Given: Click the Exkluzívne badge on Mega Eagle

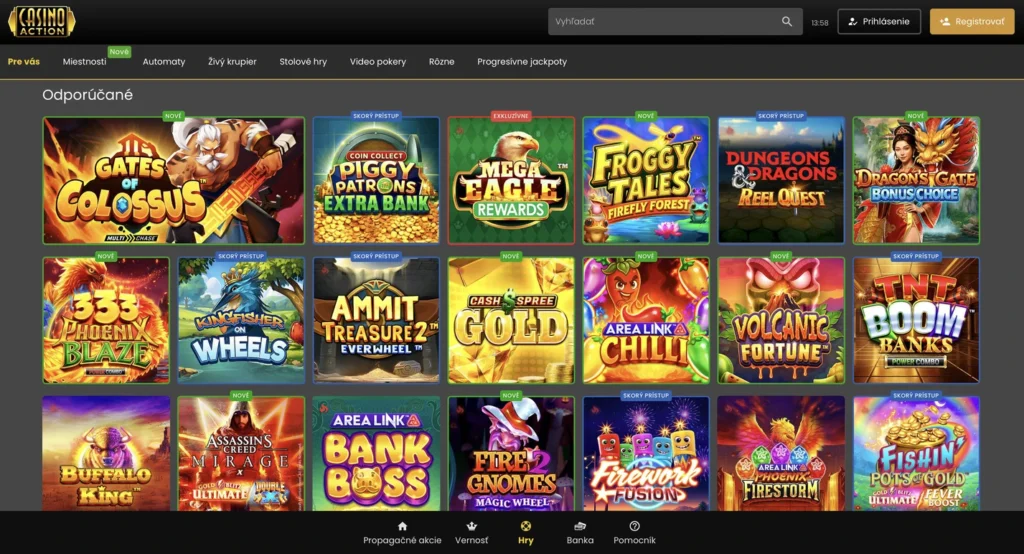Looking at the screenshot, I should pos(511,116).
